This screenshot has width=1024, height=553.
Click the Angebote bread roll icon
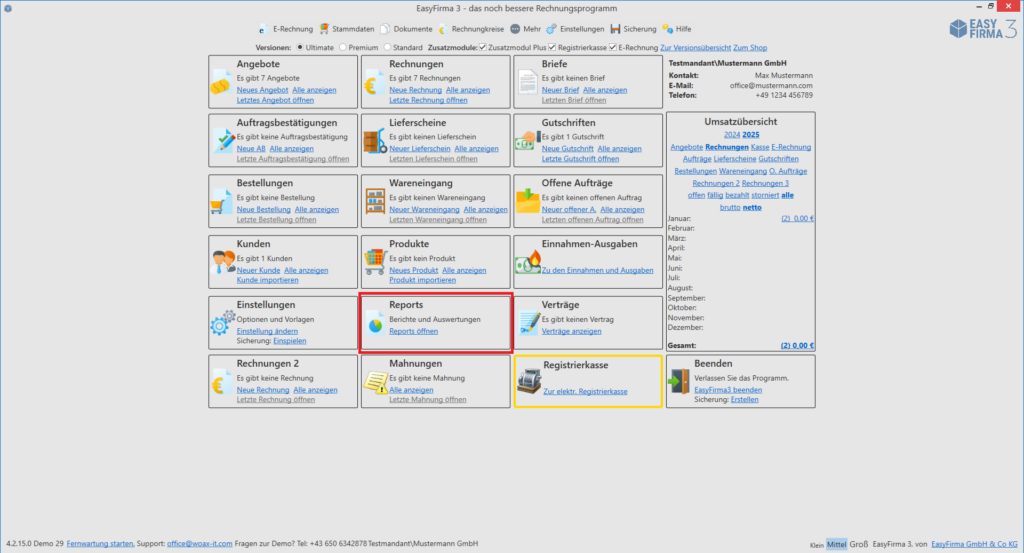(x=221, y=84)
